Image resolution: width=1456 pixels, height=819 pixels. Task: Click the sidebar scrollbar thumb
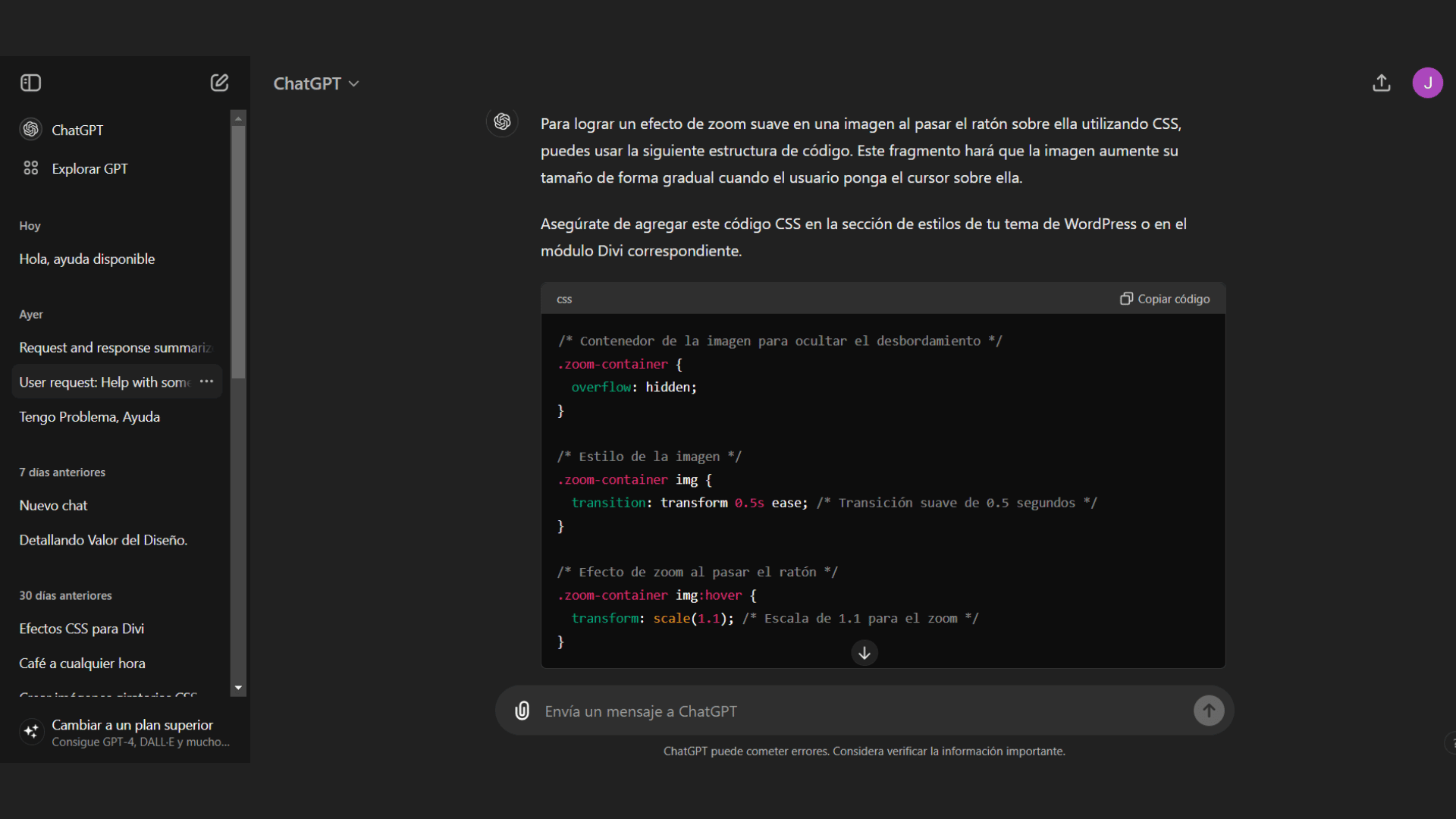[x=238, y=252]
